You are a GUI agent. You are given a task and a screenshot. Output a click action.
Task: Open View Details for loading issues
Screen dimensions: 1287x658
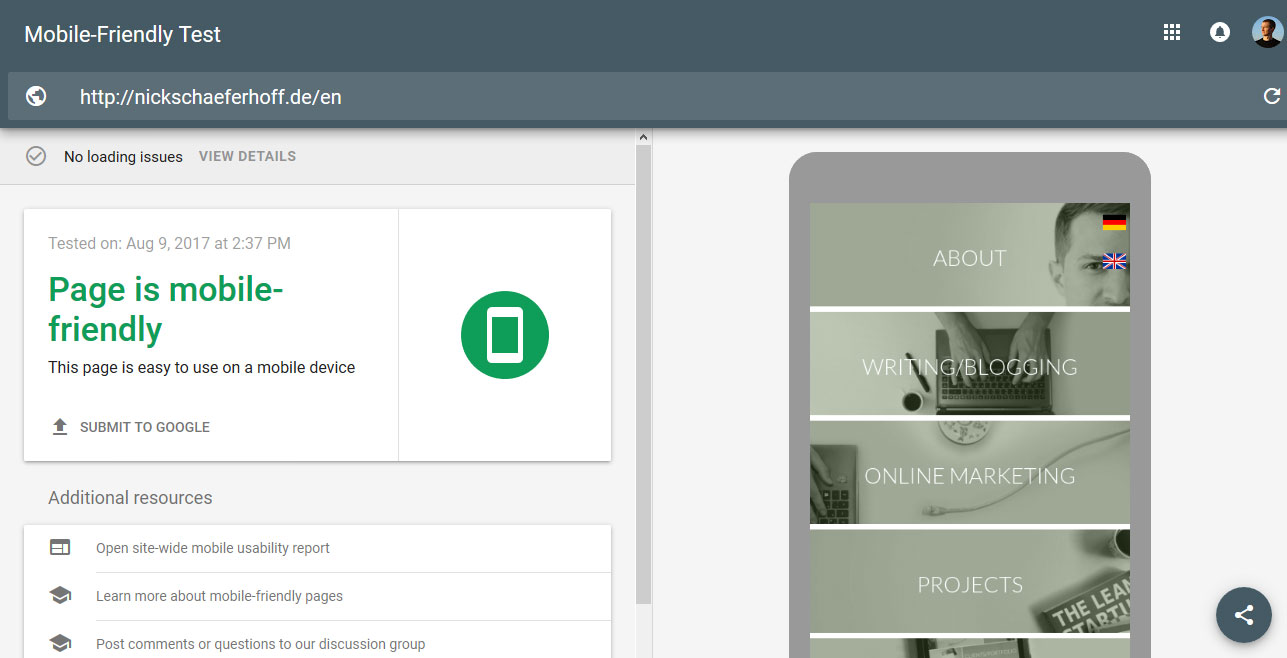(x=247, y=156)
